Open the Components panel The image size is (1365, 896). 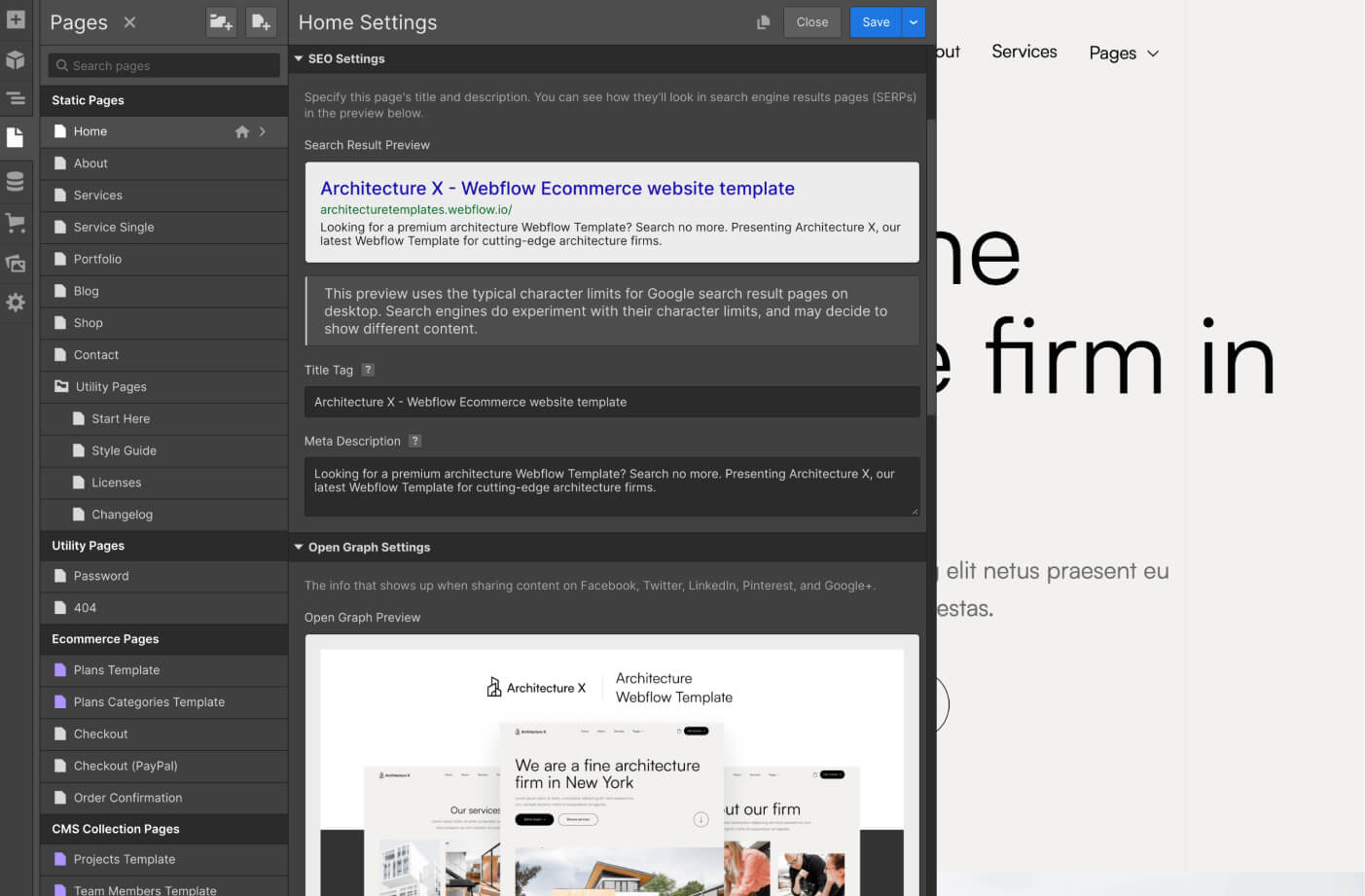[x=16, y=59]
